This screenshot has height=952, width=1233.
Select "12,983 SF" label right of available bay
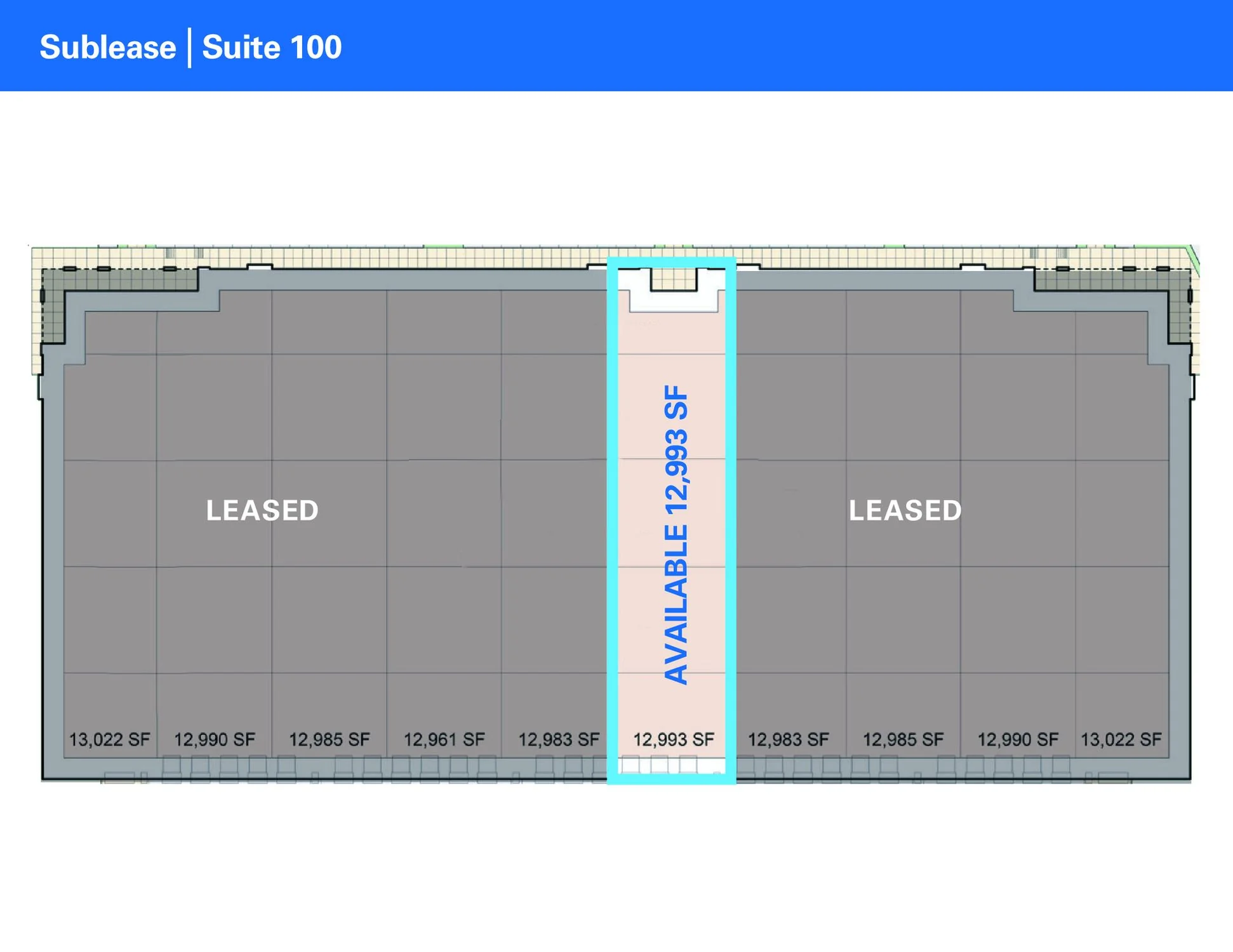[x=788, y=739]
